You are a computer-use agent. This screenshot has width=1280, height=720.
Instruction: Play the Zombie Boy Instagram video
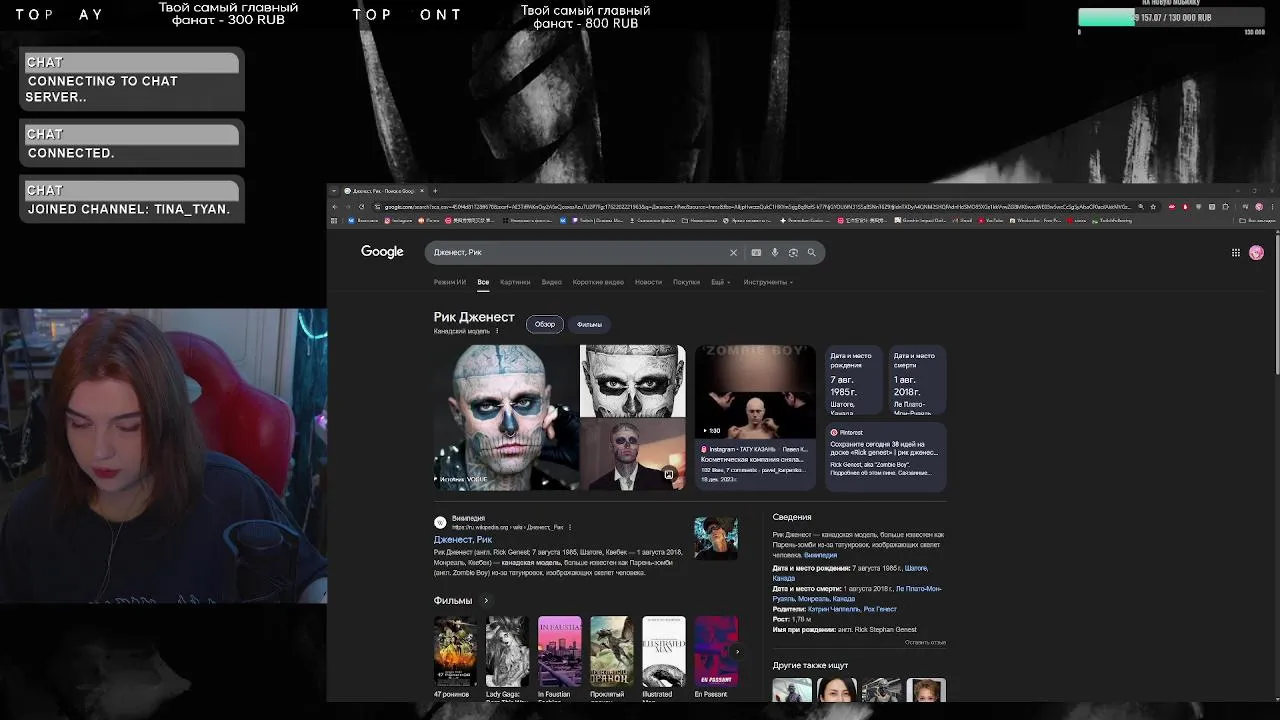pyautogui.click(x=755, y=392)
